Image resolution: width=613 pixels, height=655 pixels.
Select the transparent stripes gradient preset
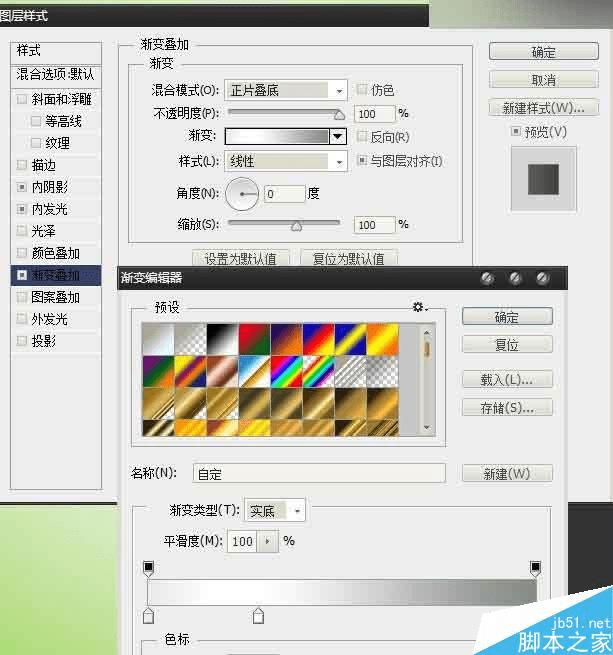351,371
